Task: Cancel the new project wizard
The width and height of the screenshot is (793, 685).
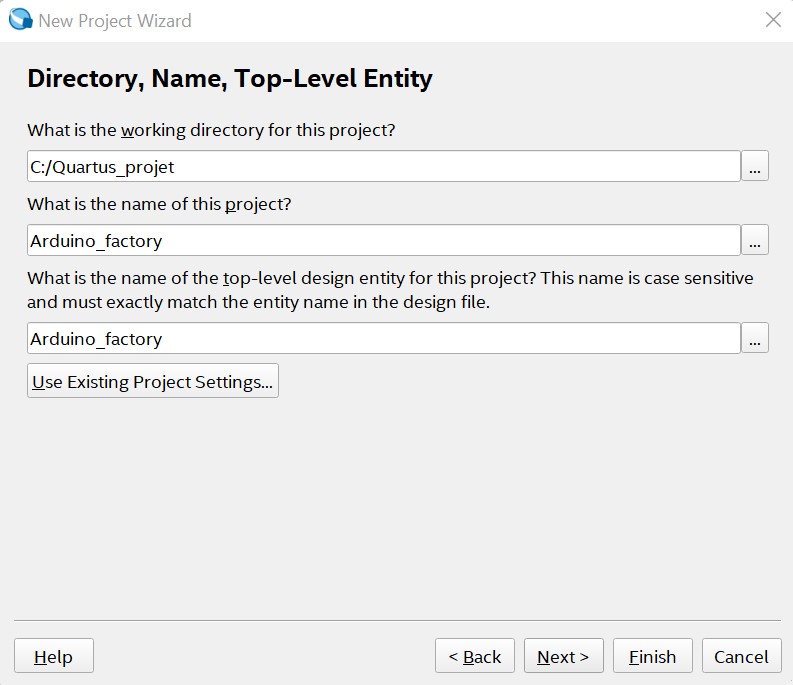Action: tap(741, 657)
